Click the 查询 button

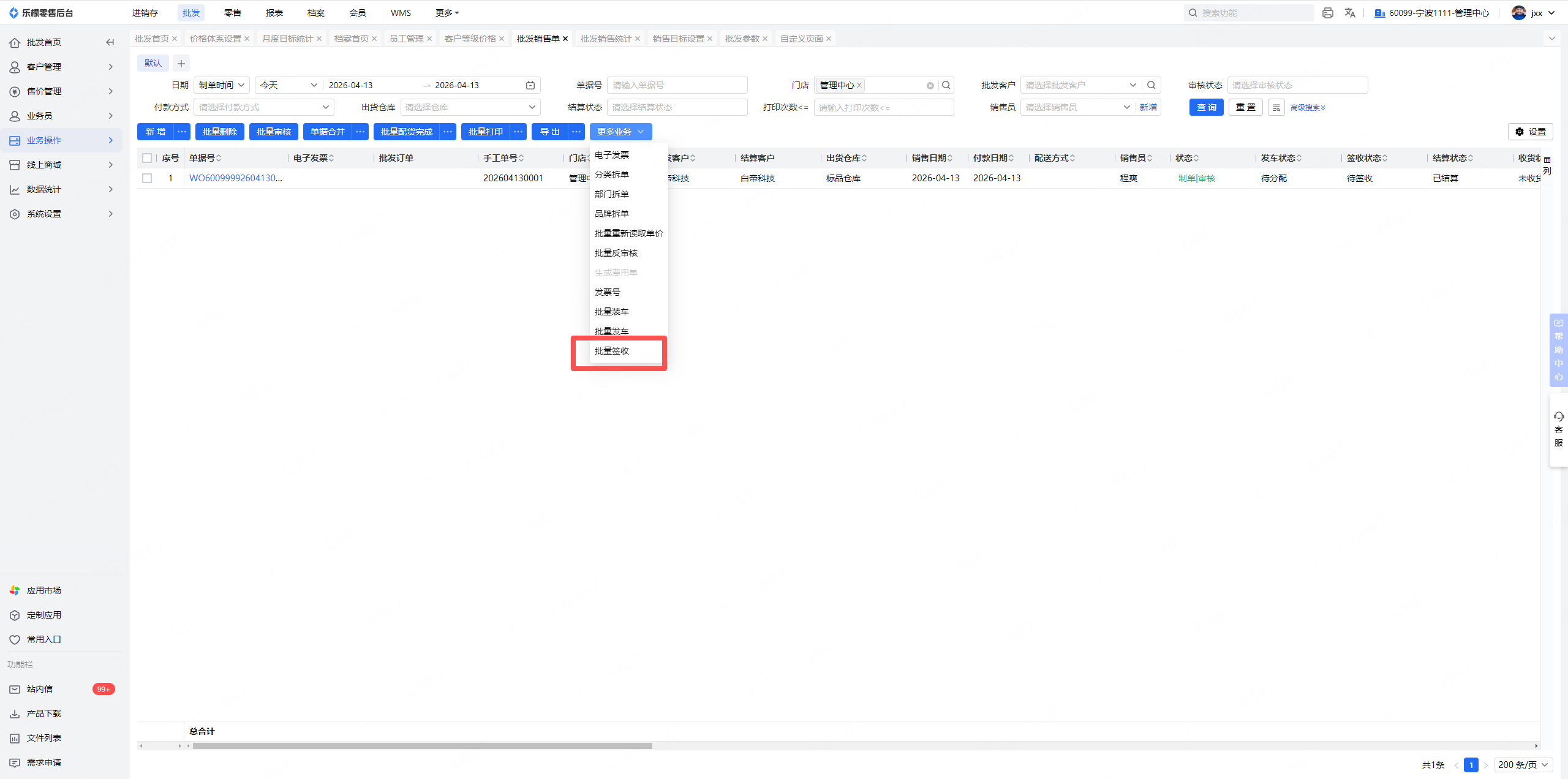click(1206, 107)
